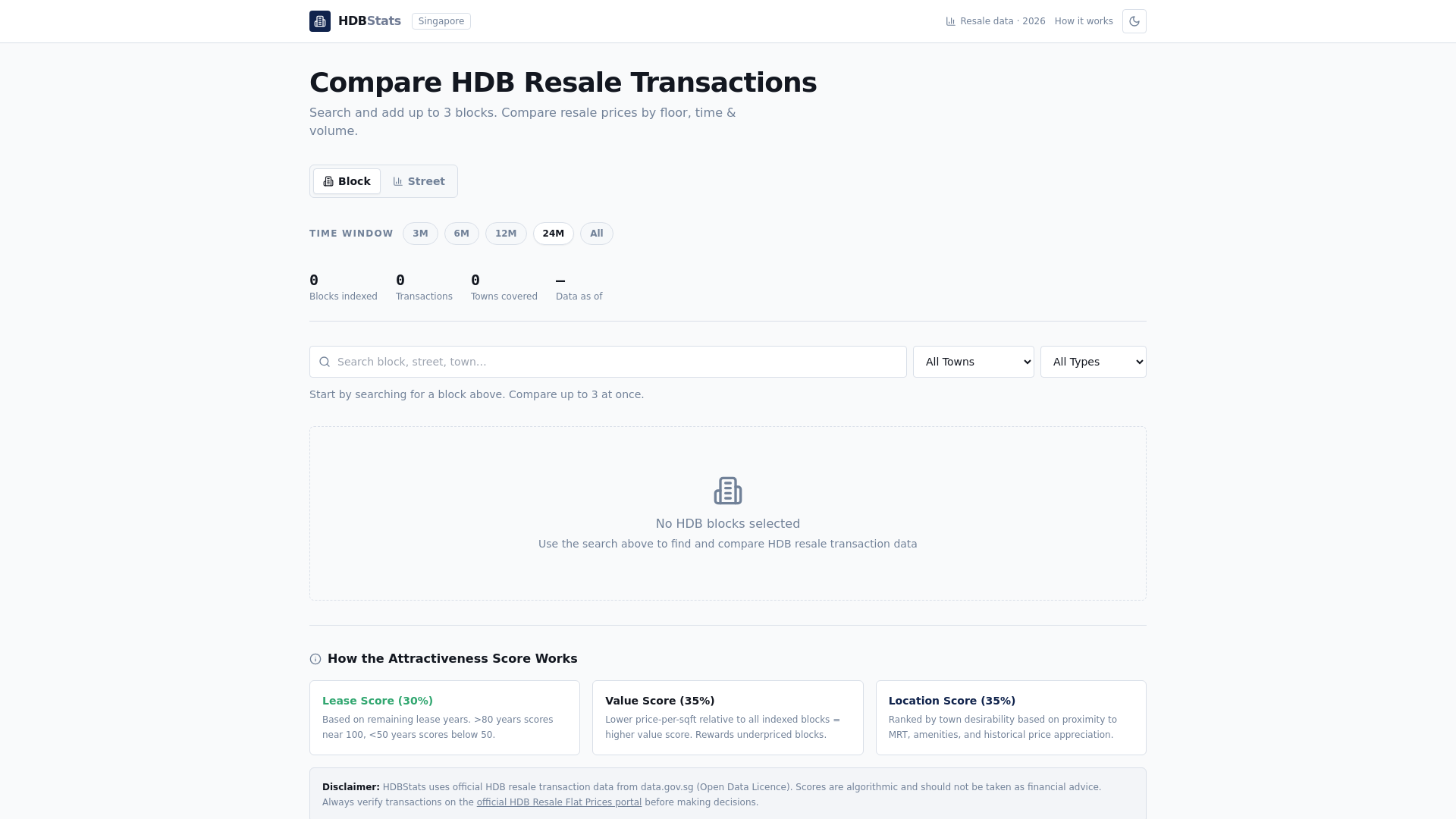The height and width of the screenshot is (819, 1456).
Task: Click the Resale data · 2026 label
Action: point(1003,21)
